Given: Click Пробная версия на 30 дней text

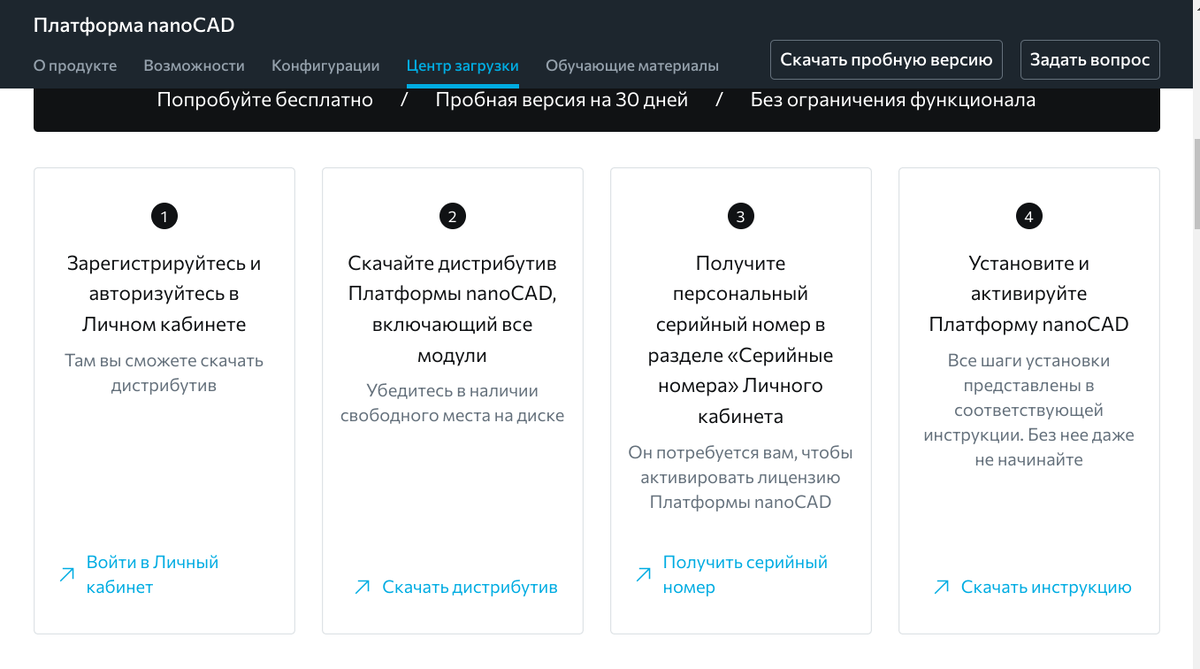Looking at the screenshot, I should [x=562, y=100].
